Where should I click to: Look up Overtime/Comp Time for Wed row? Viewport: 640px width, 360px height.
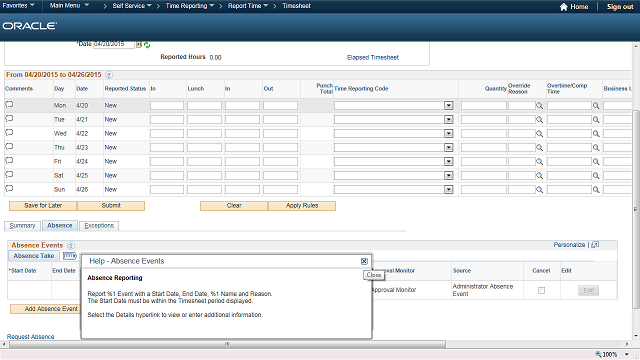pyautogui.click(x=596, y=133)
